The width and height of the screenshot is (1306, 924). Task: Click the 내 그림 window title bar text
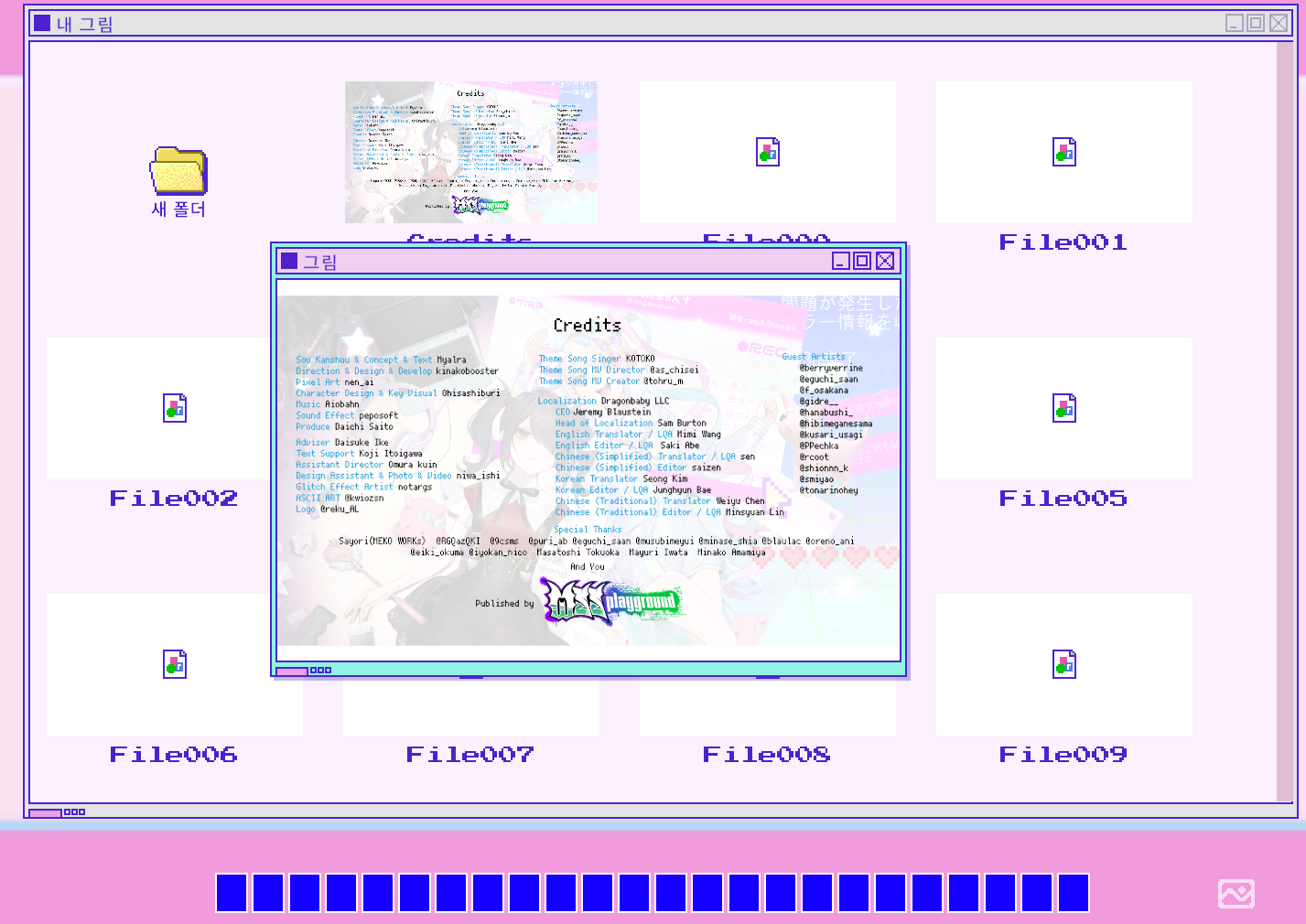(x=85, y=24)
